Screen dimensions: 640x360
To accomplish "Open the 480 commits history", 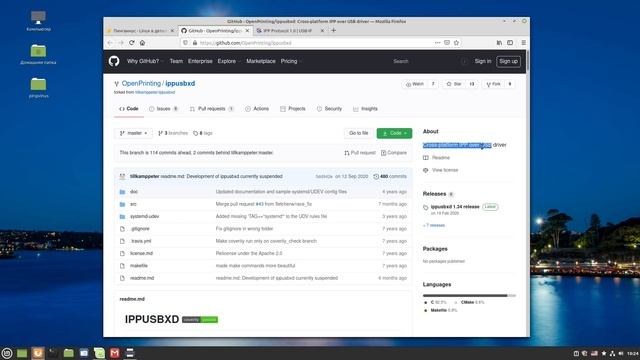I will pos(390,176).
